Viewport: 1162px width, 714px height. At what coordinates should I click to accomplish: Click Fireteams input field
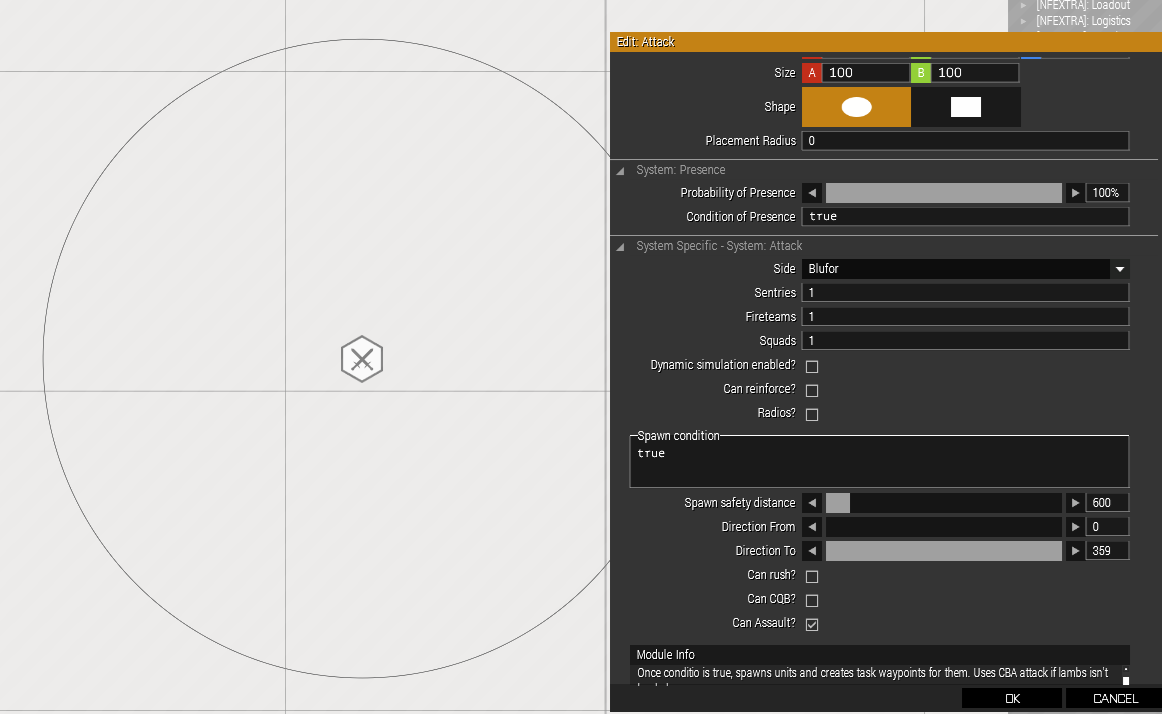click(x=965, y=317)
